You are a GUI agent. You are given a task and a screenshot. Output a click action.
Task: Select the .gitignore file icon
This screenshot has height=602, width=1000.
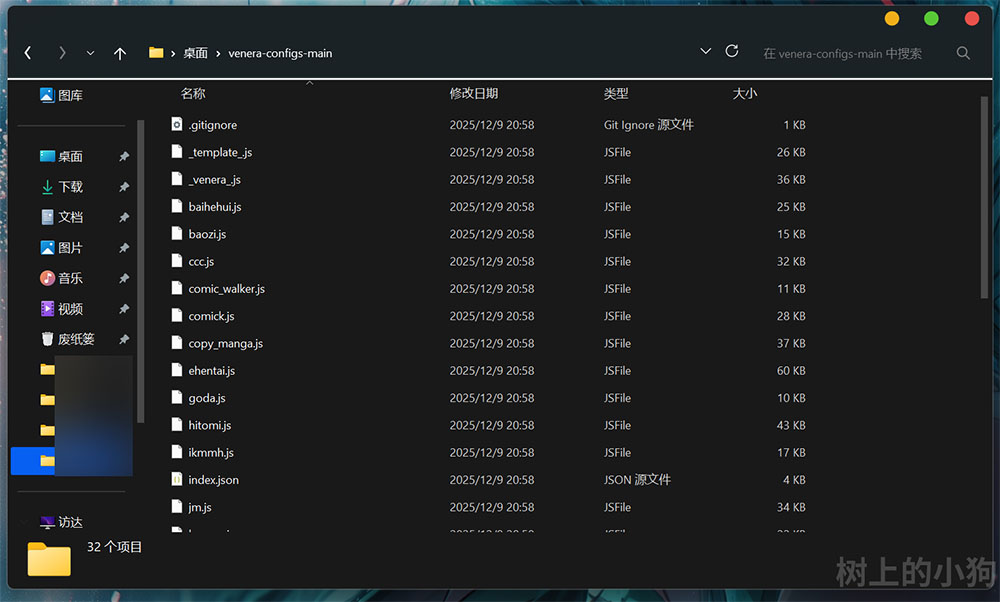pyautogui.click(x=177, y=125)
